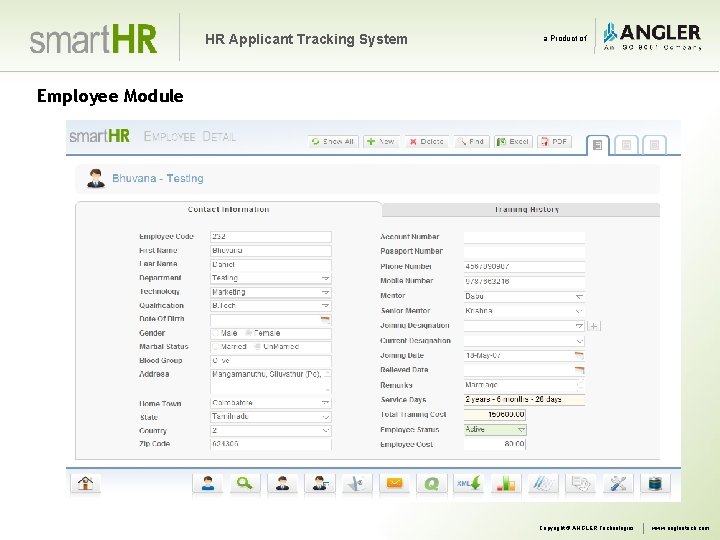The image size is (720, 540).
Task: Click the chat bubbles icon in bottom toolbar
Action: point(580,484)
